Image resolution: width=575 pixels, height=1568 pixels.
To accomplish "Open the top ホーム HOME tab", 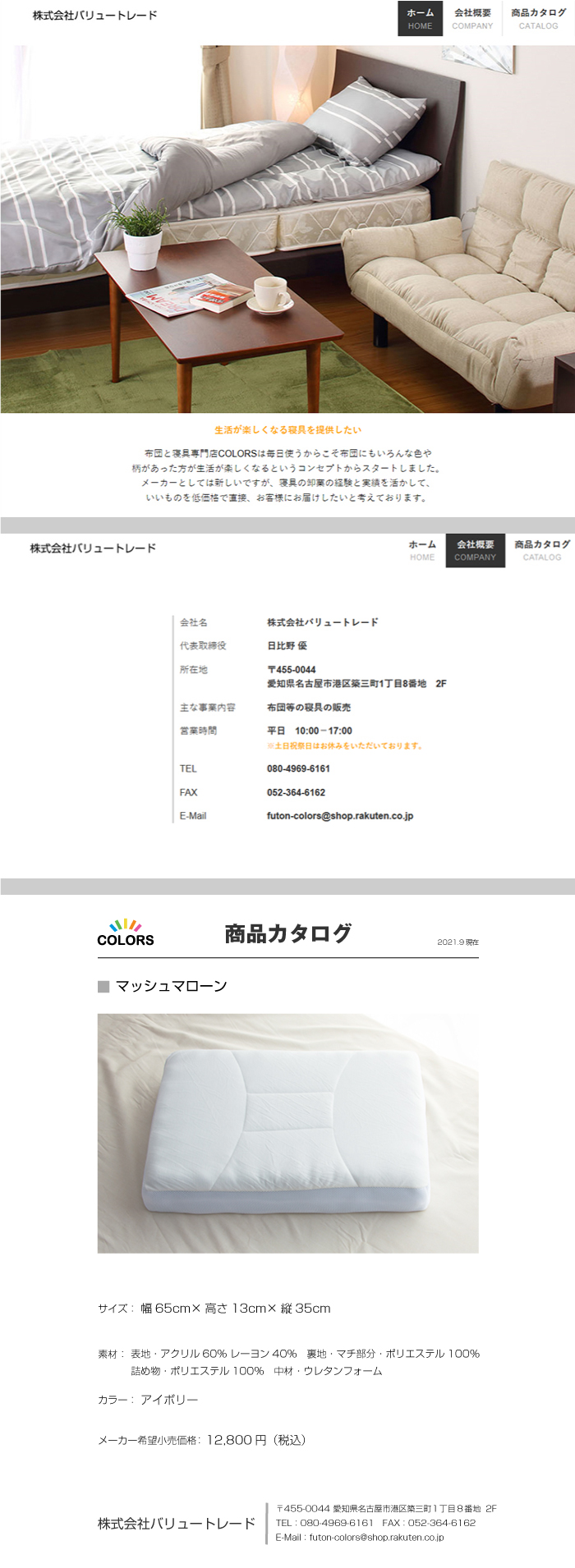I will tap(421, 19).
